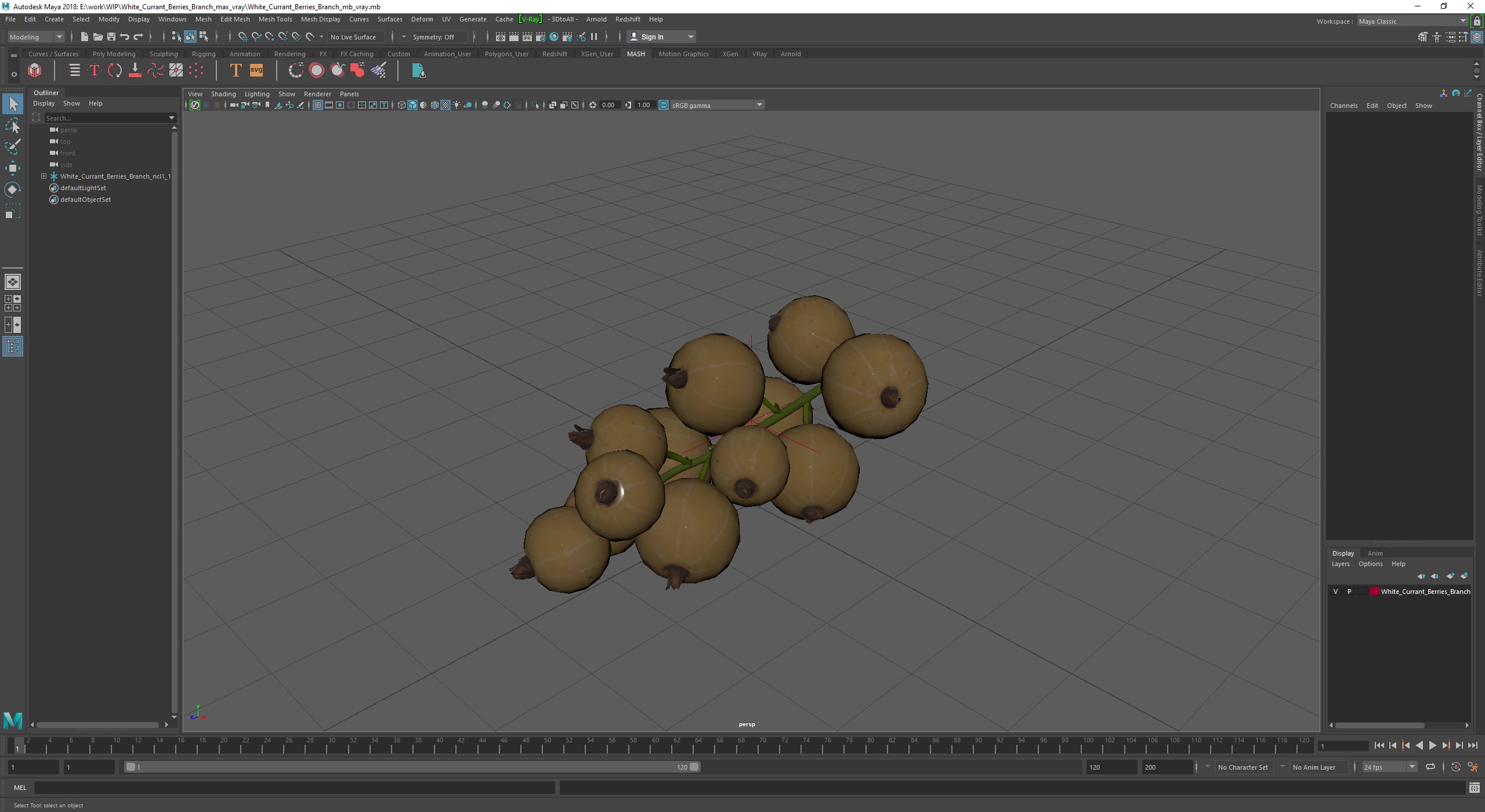Click the playback range slider bar
This screenshot has width=1485, height=812.
click(412, 767)
